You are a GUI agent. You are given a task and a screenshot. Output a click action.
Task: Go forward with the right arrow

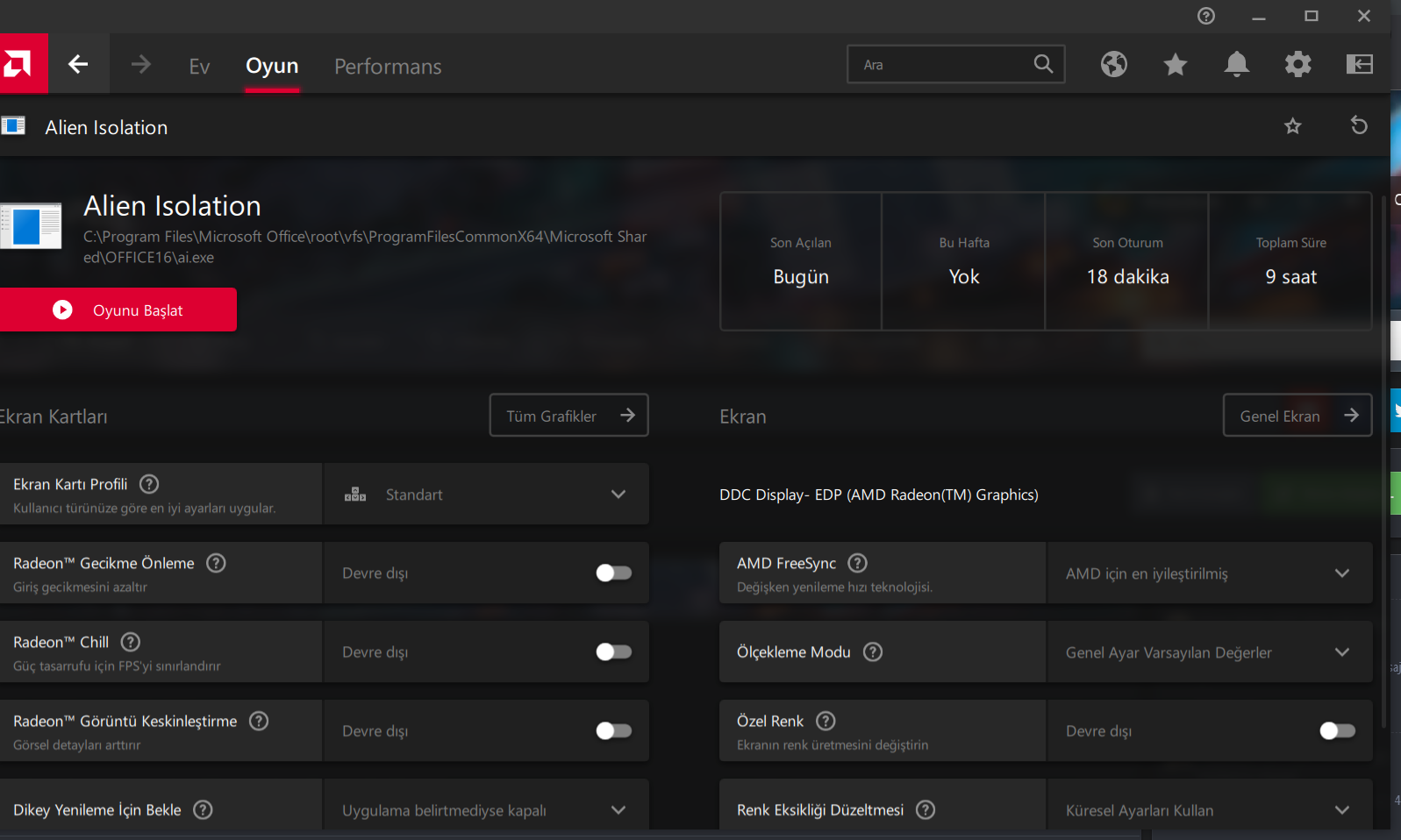click(140, 64)
